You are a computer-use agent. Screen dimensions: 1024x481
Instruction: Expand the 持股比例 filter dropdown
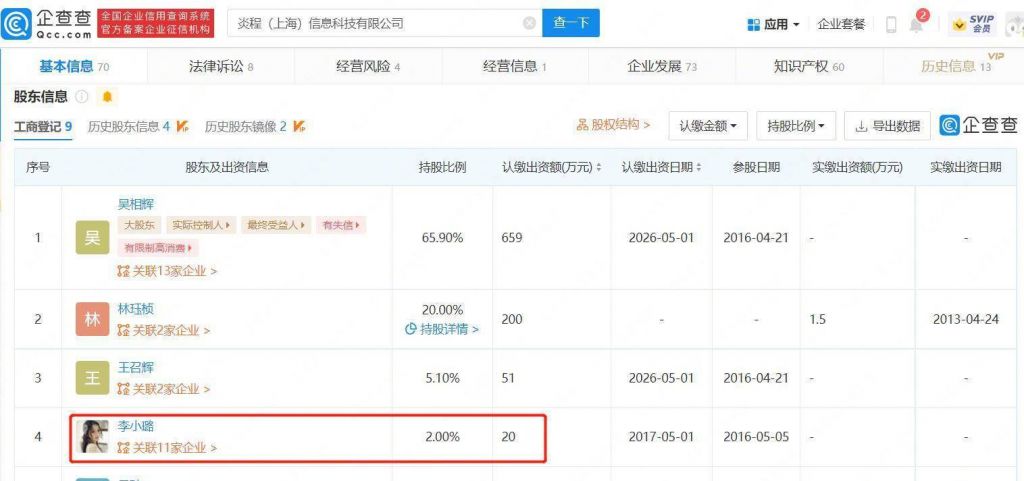(796, 126)
